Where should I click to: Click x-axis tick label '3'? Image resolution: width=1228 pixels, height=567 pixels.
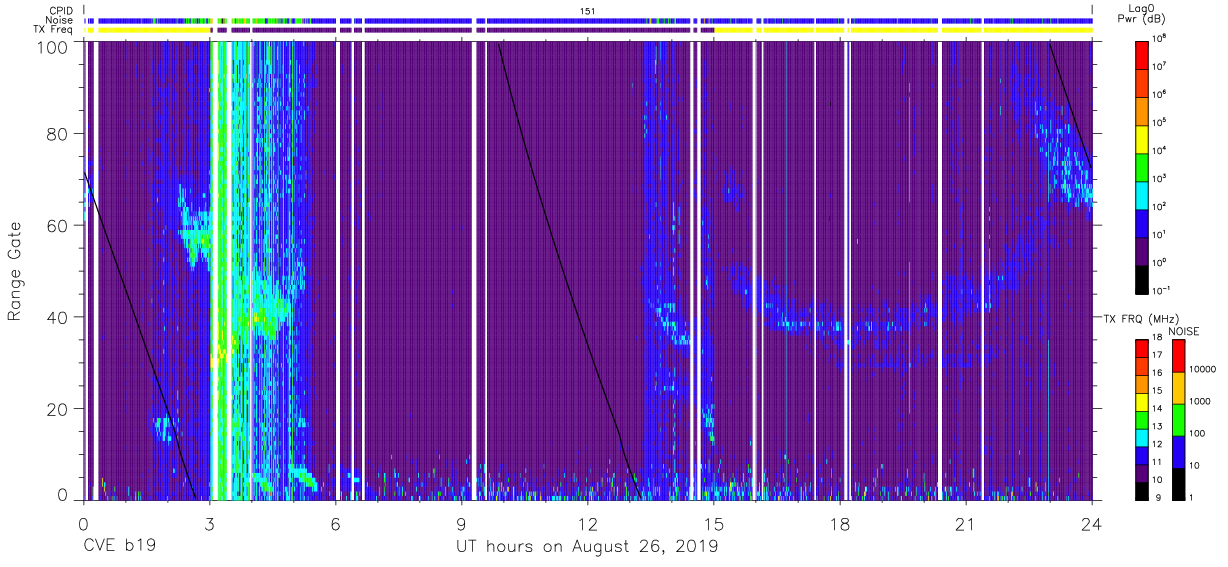point(209,523)
